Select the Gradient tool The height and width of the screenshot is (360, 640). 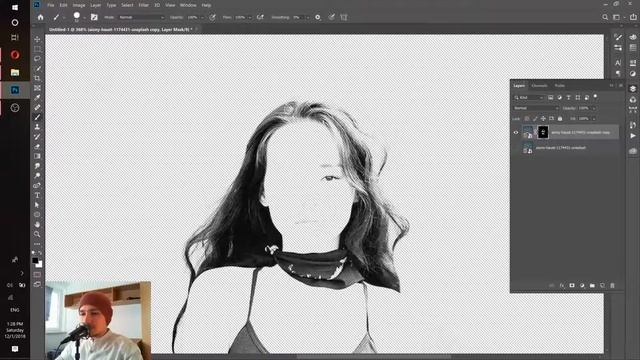point(37,156)
